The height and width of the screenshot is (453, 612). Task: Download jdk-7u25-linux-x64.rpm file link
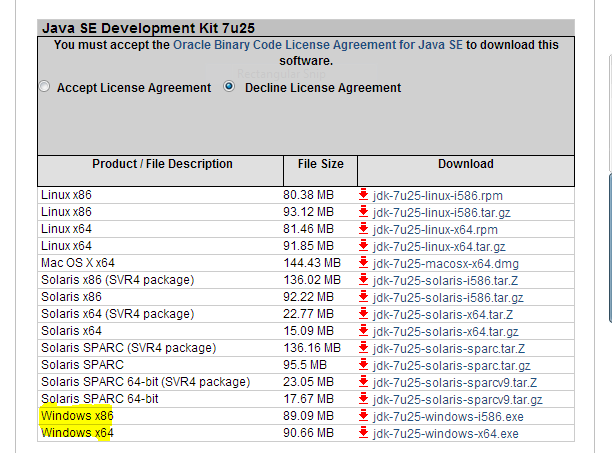click(435, 229)
